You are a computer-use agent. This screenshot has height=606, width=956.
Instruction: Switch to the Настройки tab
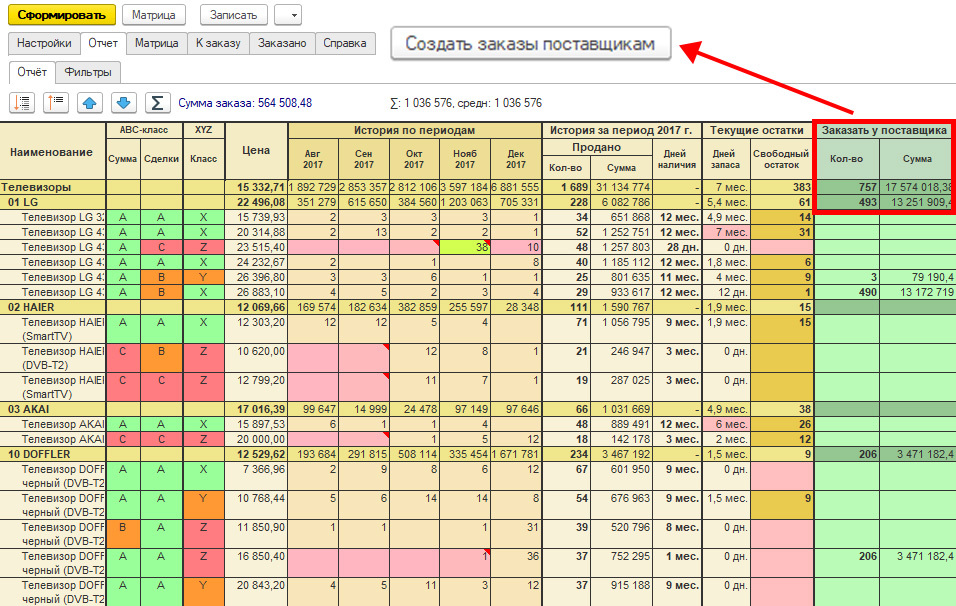point(44,43)
